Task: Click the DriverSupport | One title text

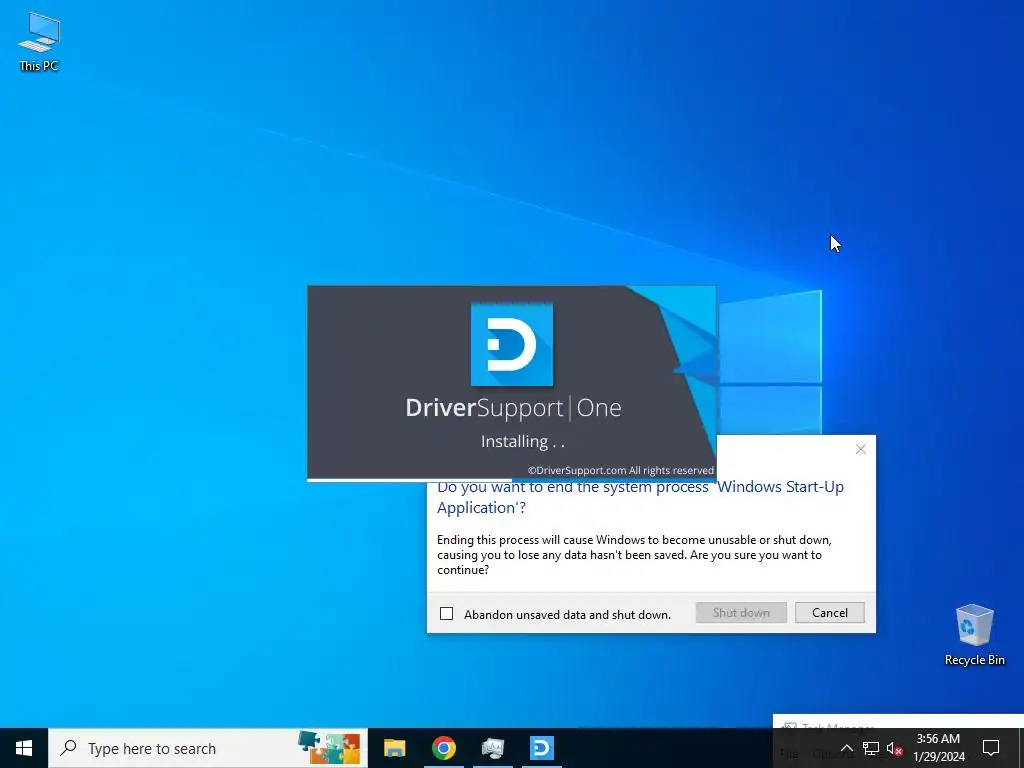Action: (513, 408)
